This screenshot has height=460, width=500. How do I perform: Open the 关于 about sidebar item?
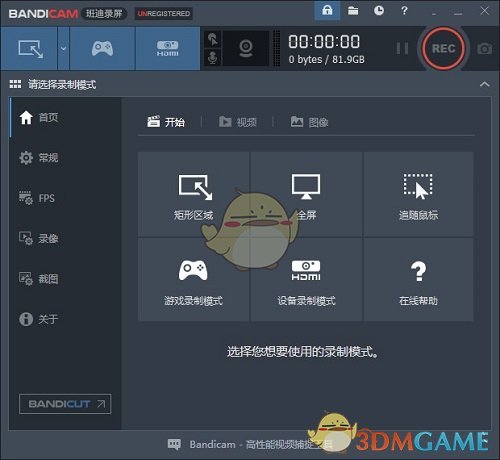click(66, 319)
